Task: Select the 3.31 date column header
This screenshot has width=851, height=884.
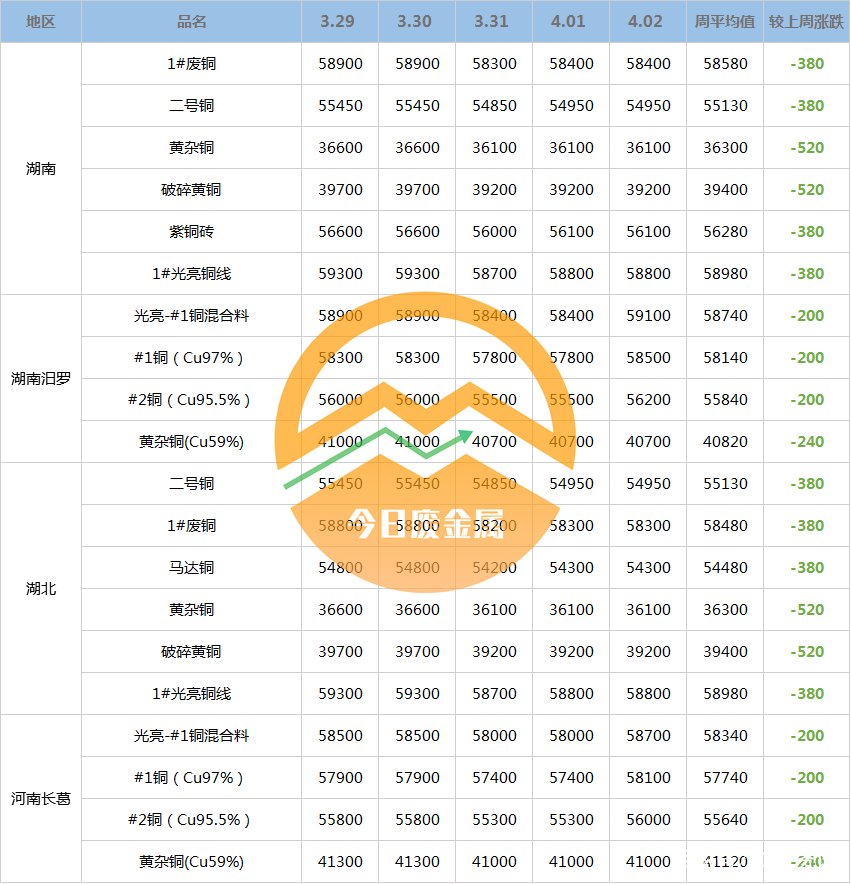Action: 494,21
